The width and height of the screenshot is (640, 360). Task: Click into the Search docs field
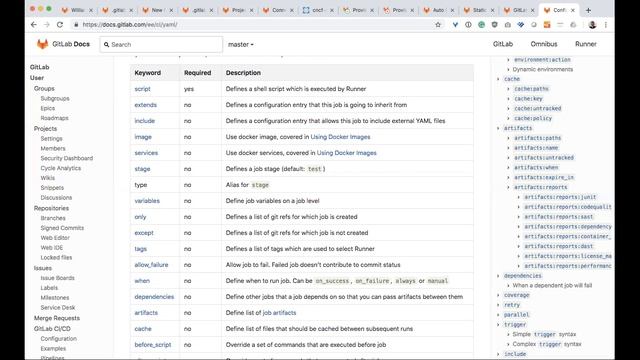click(x=161, y=44)
